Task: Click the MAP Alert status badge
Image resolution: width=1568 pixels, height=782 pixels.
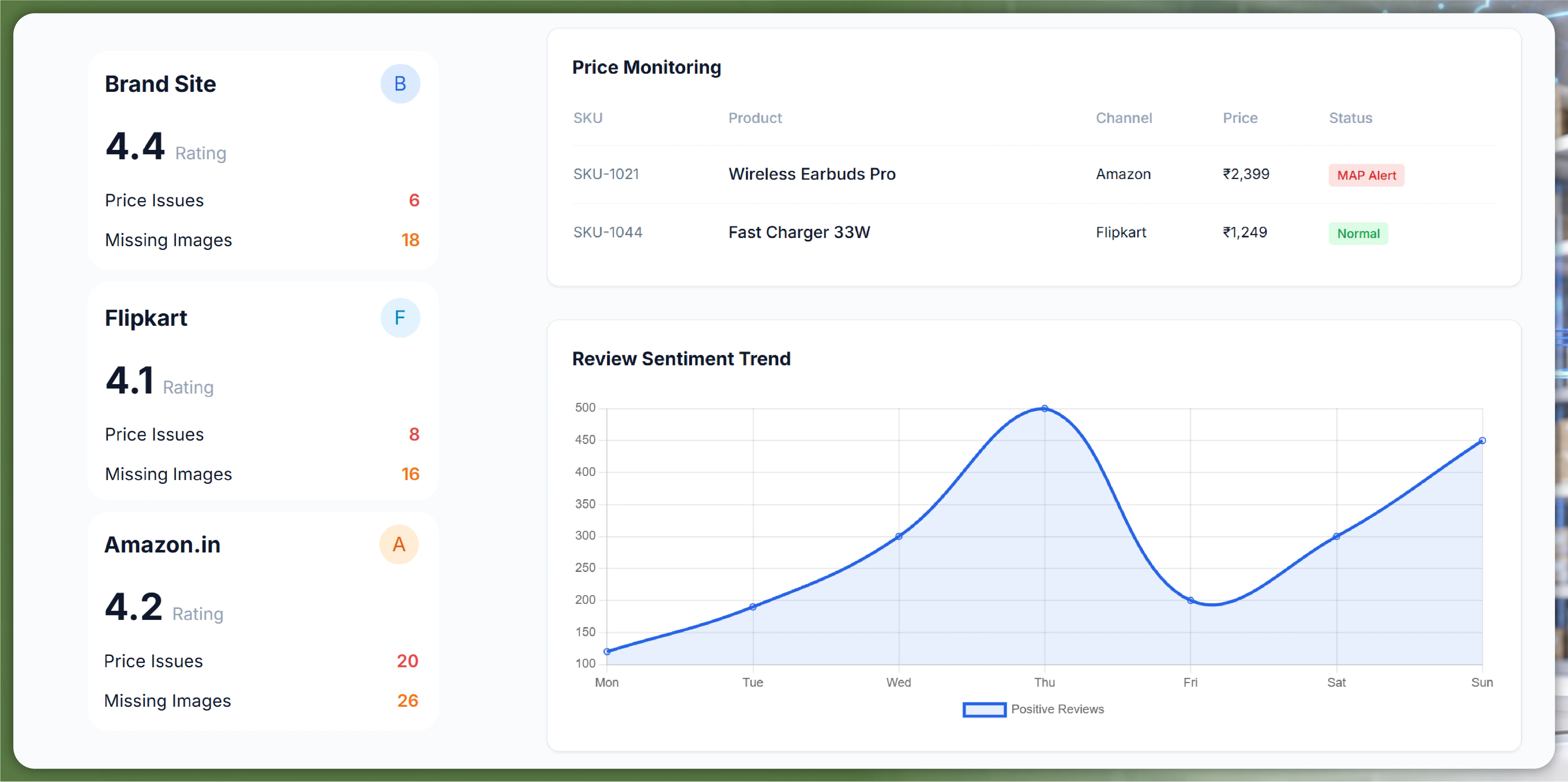Action: (x=1366, y=175)
